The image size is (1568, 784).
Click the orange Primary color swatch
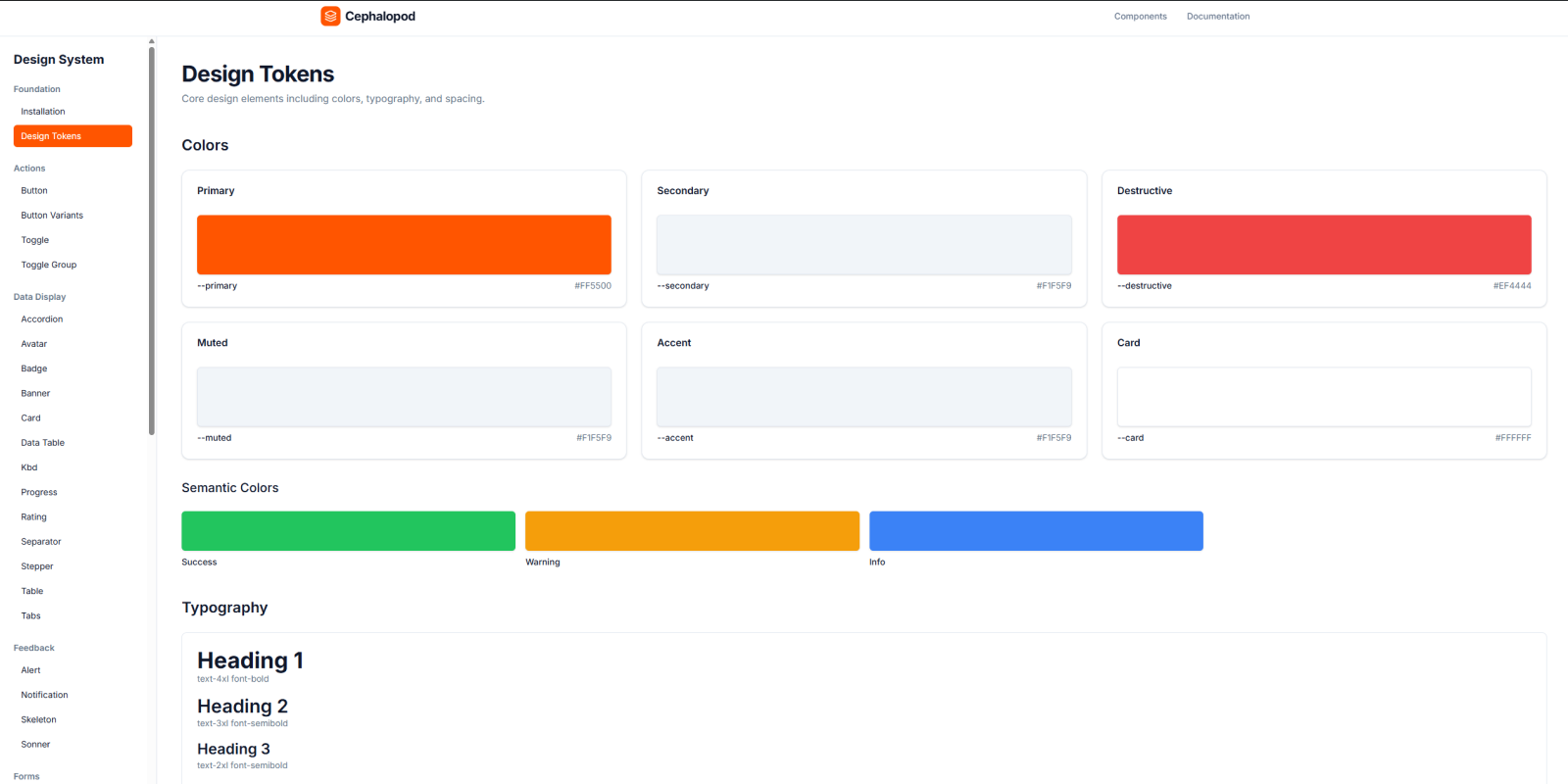[404, 245]
